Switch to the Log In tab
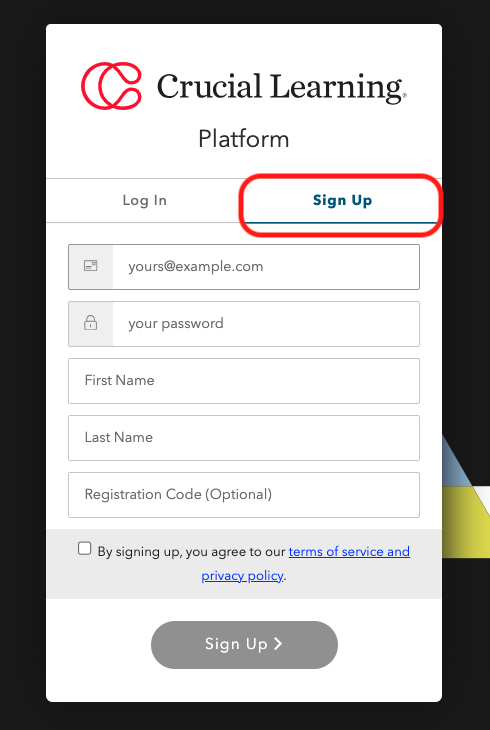The height and width of the screenshot is (730, 490). pyautogui.click(x=144, y=200)
